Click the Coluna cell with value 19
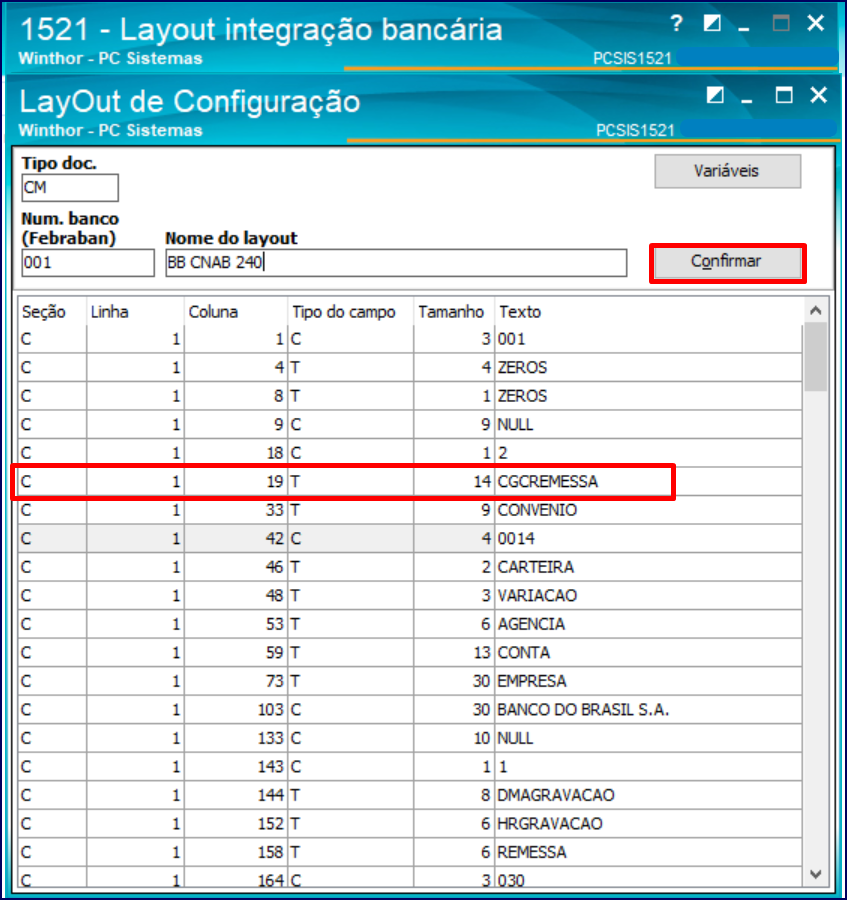Viewport: 847px width, 900px height. [x=235, y=482]
